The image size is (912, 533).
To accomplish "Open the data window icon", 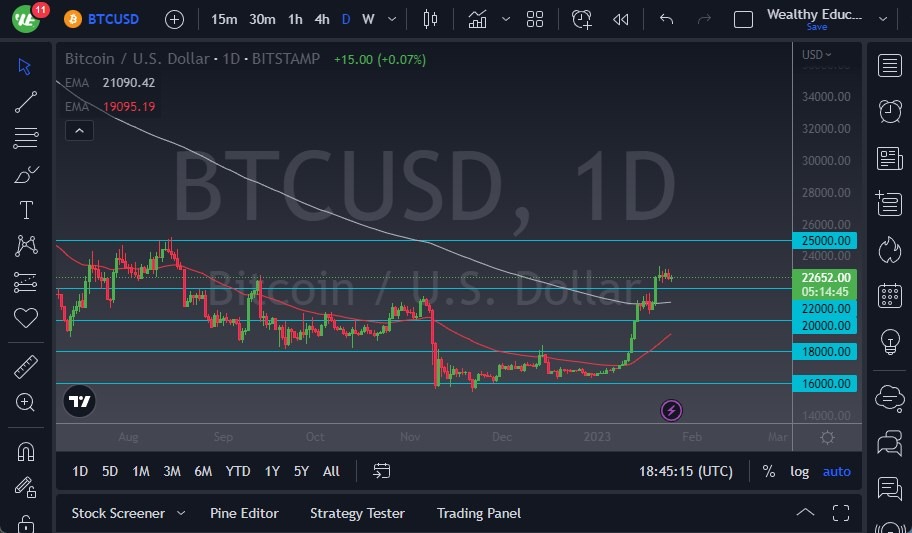I will pyautogui.click(x=889, y=204).
